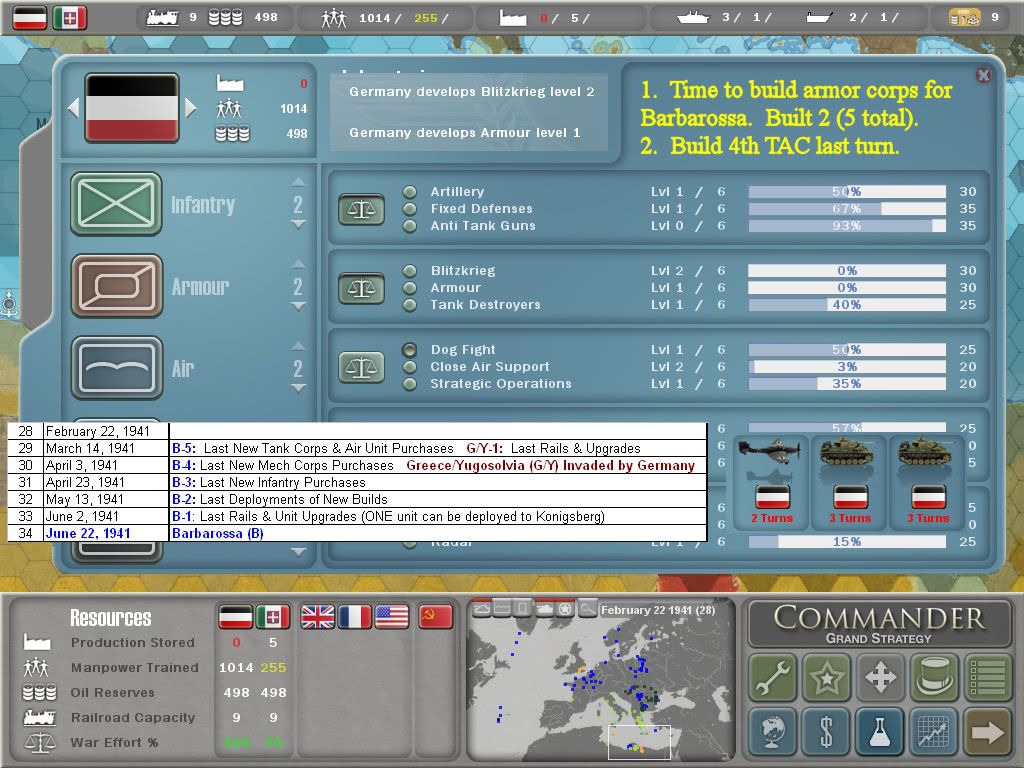This screenshot has height=768, width=1024.
Task: Switch to next country using right arrow
Action: tap(191, 108)
